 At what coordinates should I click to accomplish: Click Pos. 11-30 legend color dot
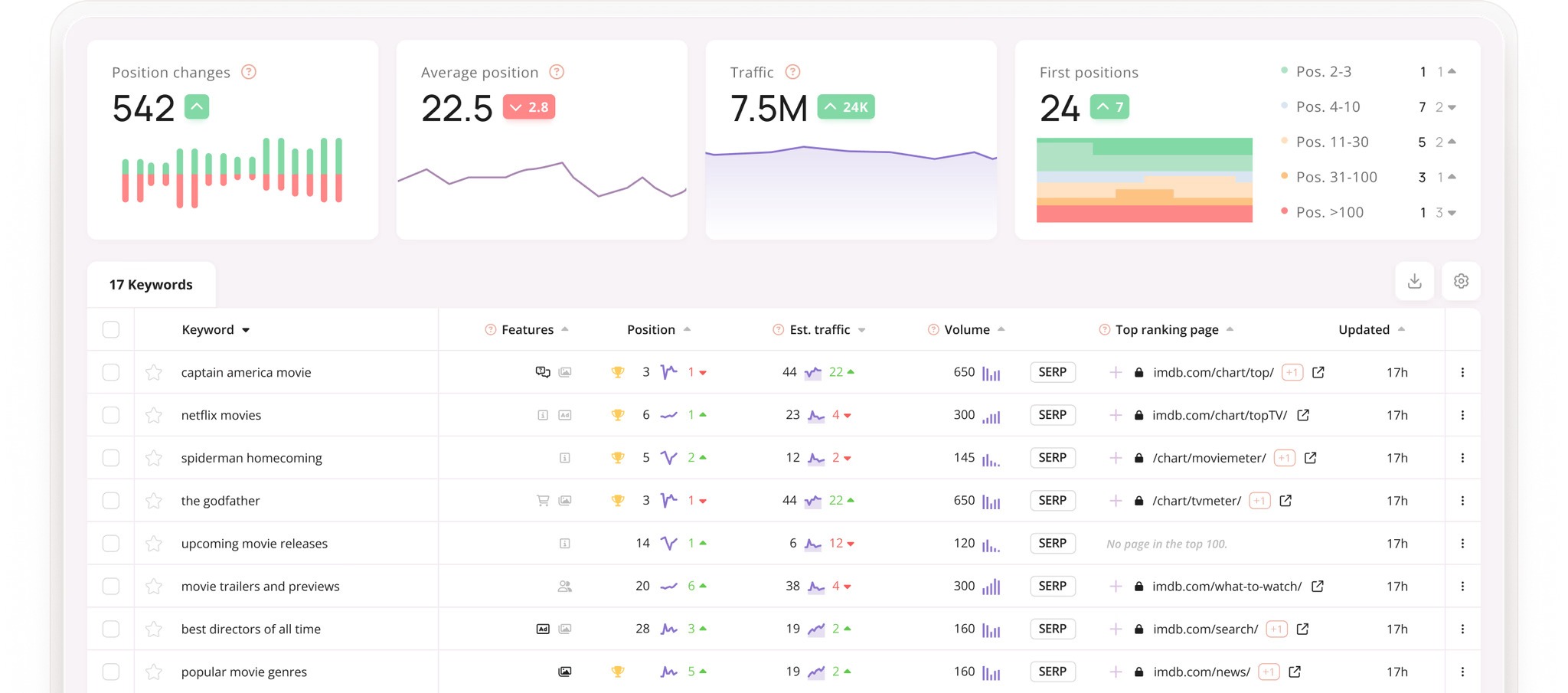point(1284,141)
